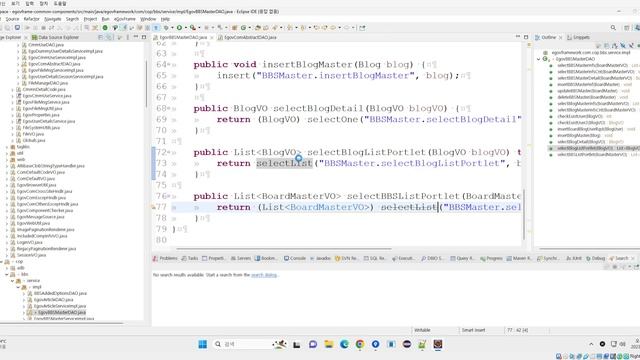
Task: Collapse the impl package node
Action: pos(18,287)
